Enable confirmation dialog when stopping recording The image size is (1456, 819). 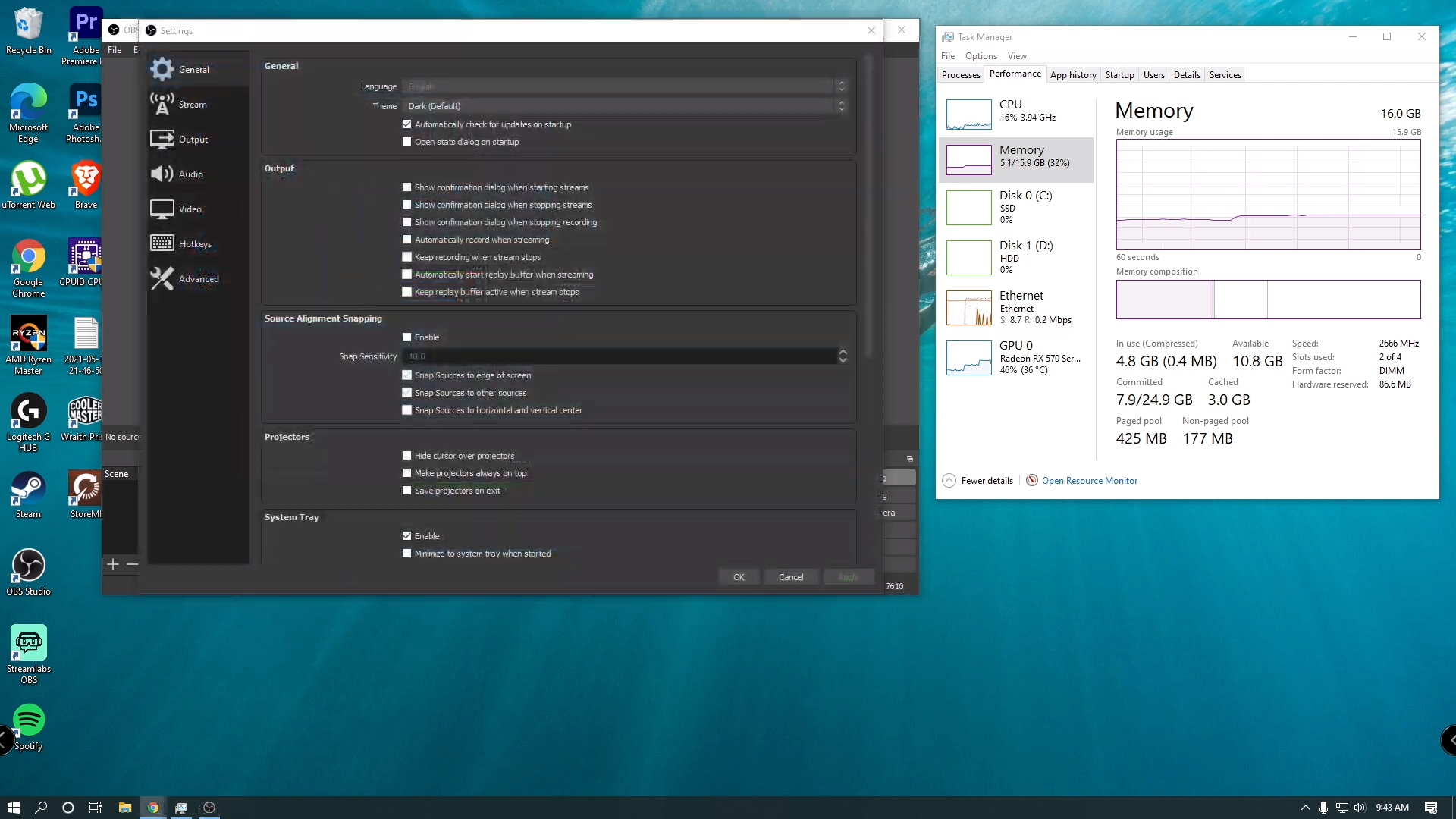coord(406,222)
